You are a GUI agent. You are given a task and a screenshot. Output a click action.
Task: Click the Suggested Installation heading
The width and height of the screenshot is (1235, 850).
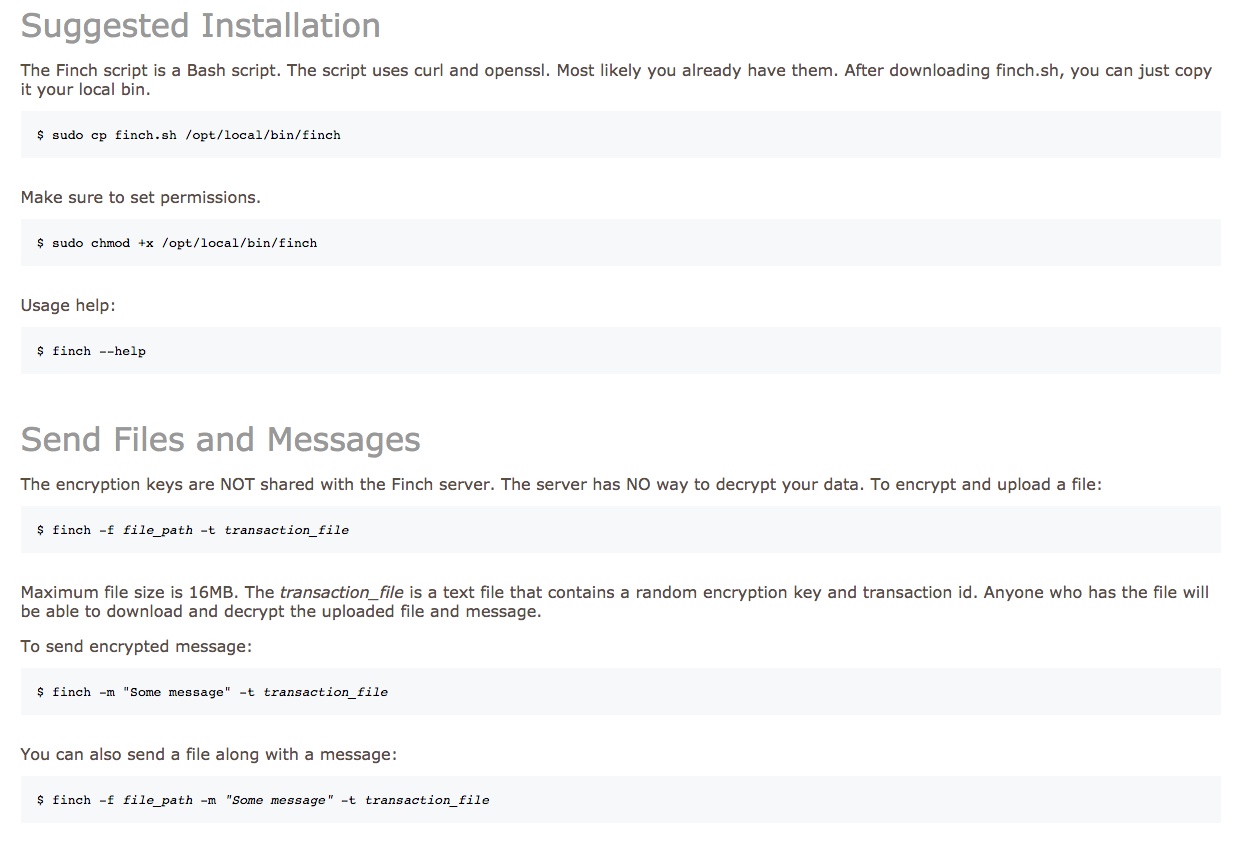[x=200, y=25]
